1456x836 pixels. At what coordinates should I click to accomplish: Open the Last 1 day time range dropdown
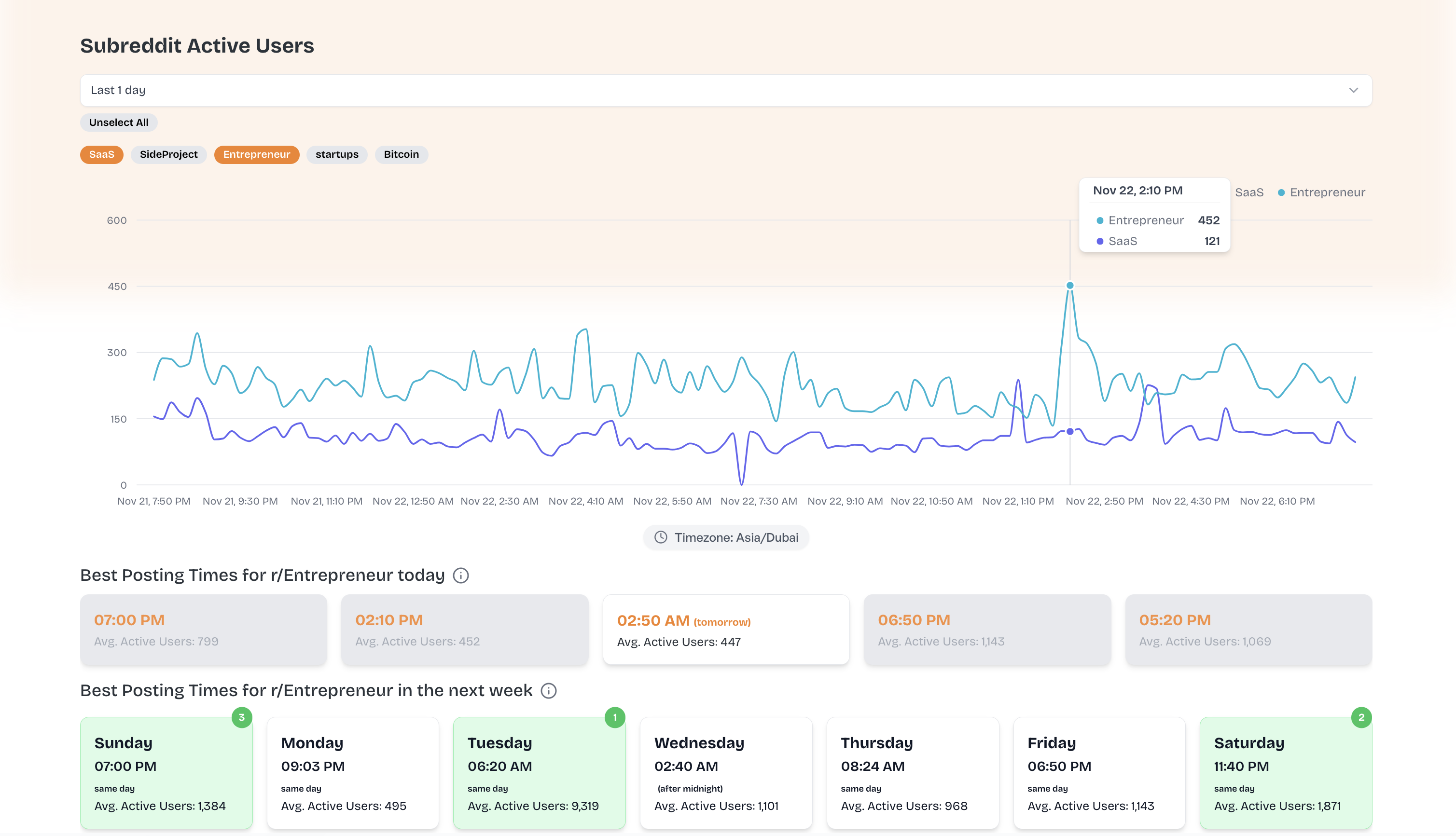(x=725, y=90)
